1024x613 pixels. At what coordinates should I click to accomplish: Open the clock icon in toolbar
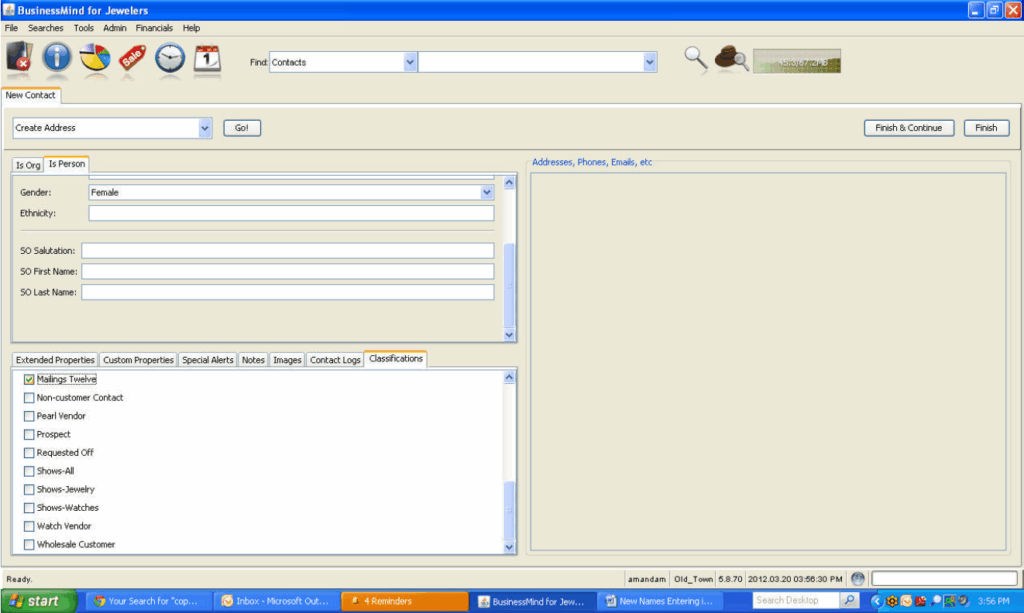click(x=170, y=58)
